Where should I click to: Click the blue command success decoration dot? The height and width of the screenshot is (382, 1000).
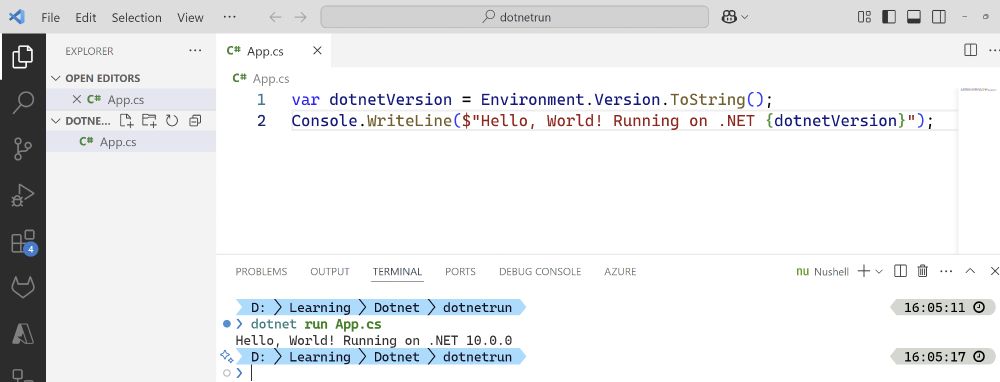[226, 324]
